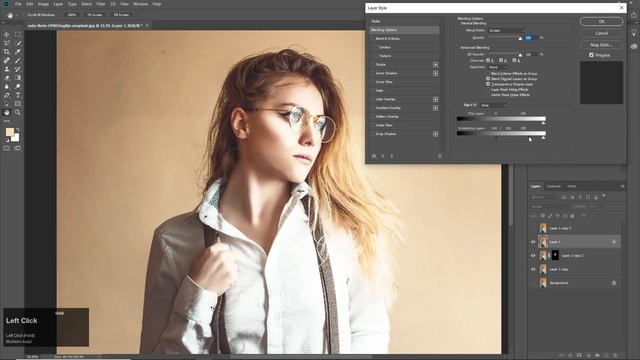
Task: Switch to the Paths tab
Action: point(572,186)
